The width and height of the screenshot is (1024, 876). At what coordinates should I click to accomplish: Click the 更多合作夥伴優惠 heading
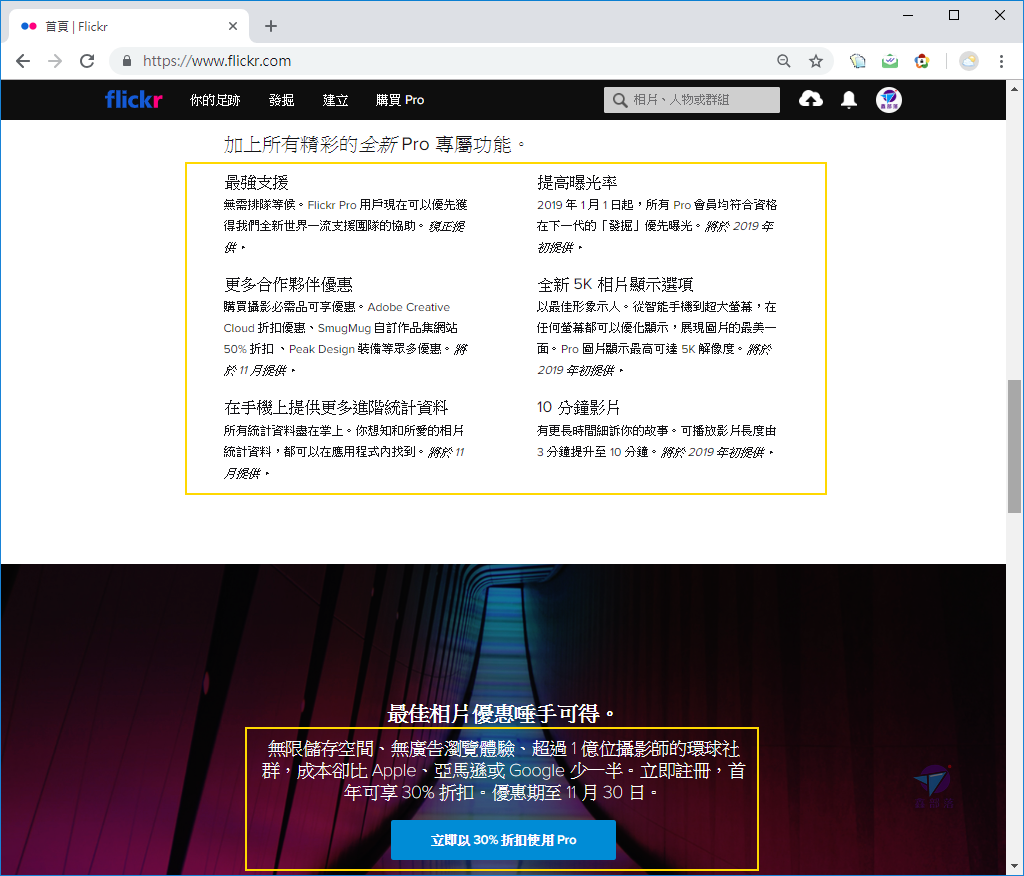288,284
